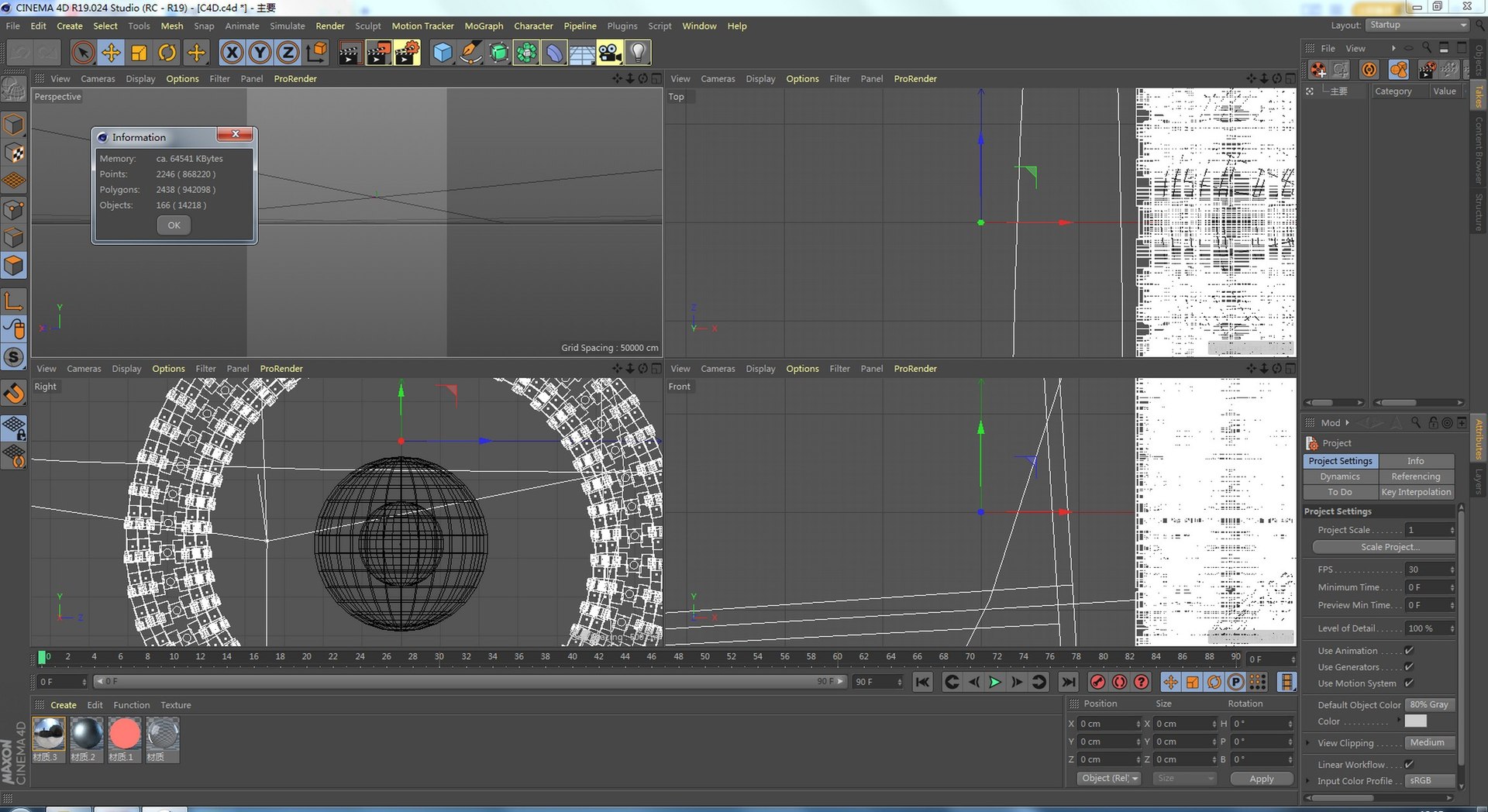Toggle the Z axis lock

click(288, 53)
